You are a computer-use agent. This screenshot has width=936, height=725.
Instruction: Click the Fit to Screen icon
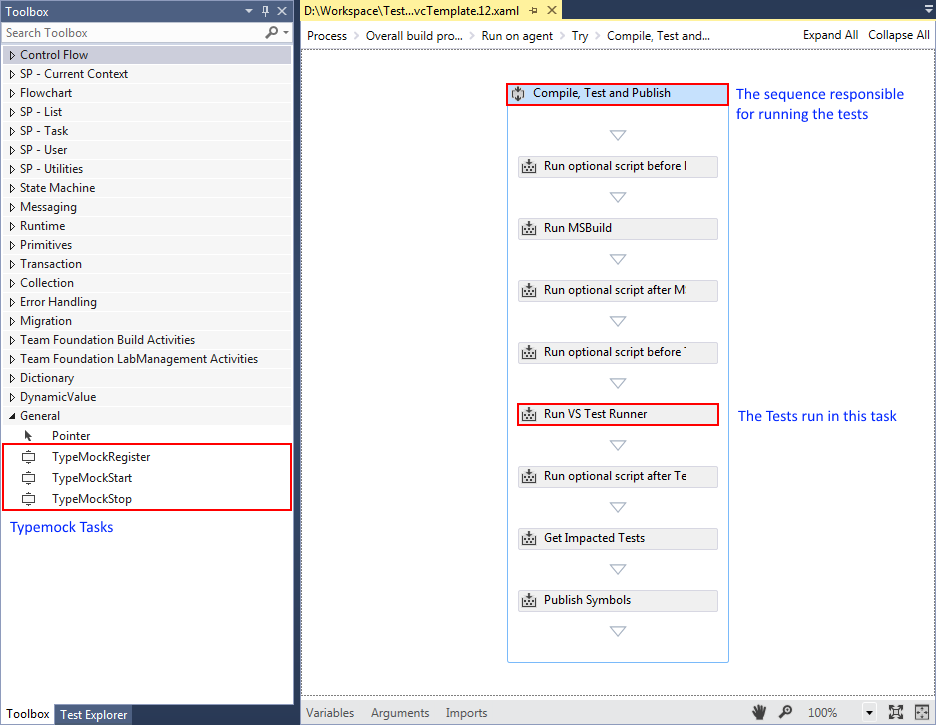click(896, 712)
